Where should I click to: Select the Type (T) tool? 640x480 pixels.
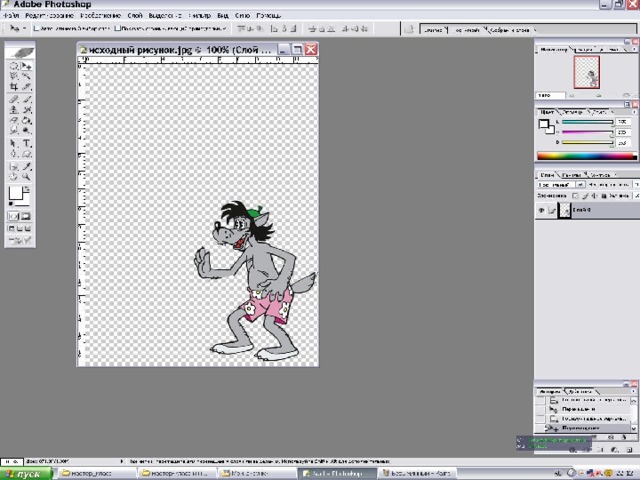pyautogui.click(x=27, y=143)
